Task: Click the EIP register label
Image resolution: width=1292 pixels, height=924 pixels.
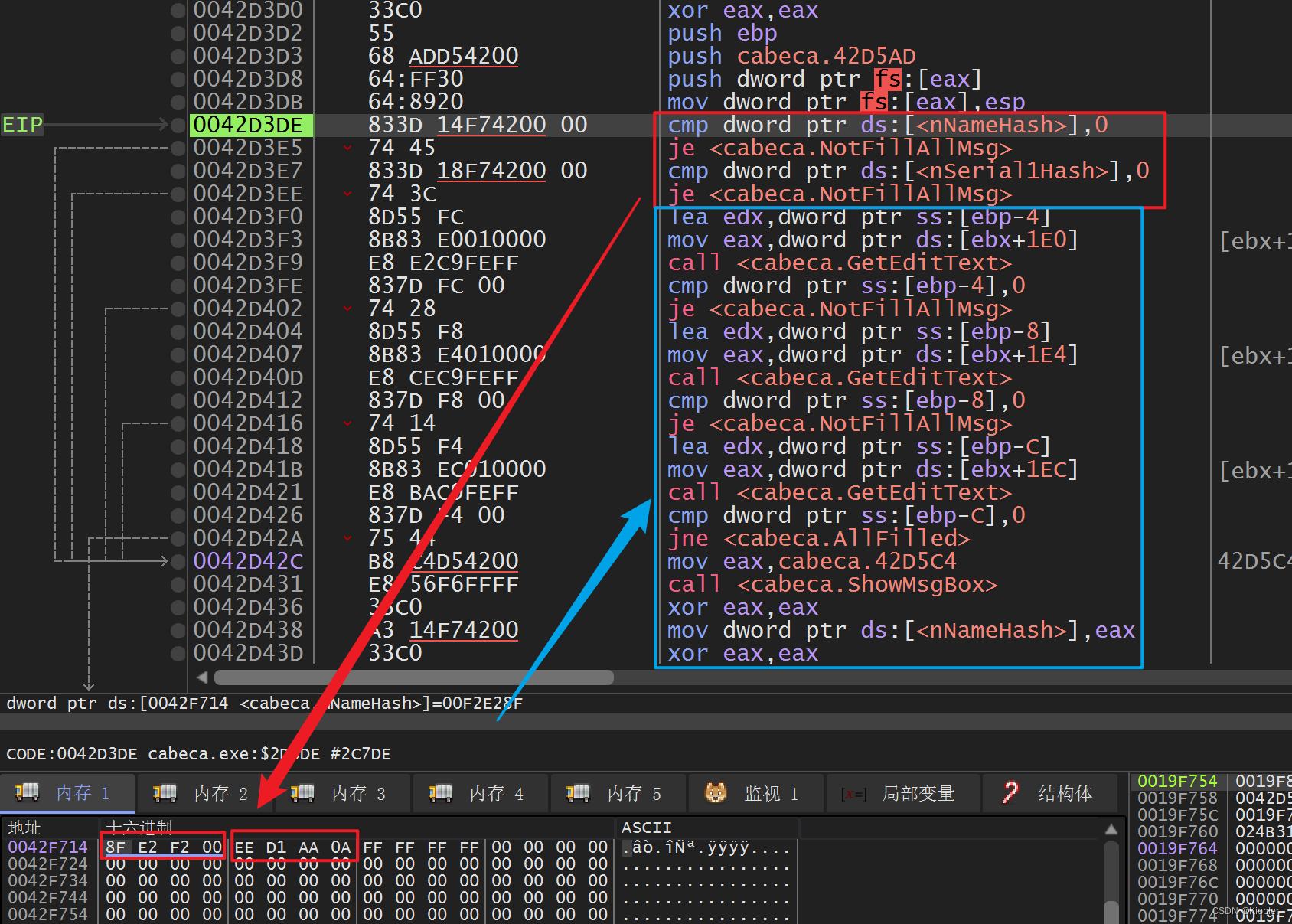Action: click(x=21, y=125)
